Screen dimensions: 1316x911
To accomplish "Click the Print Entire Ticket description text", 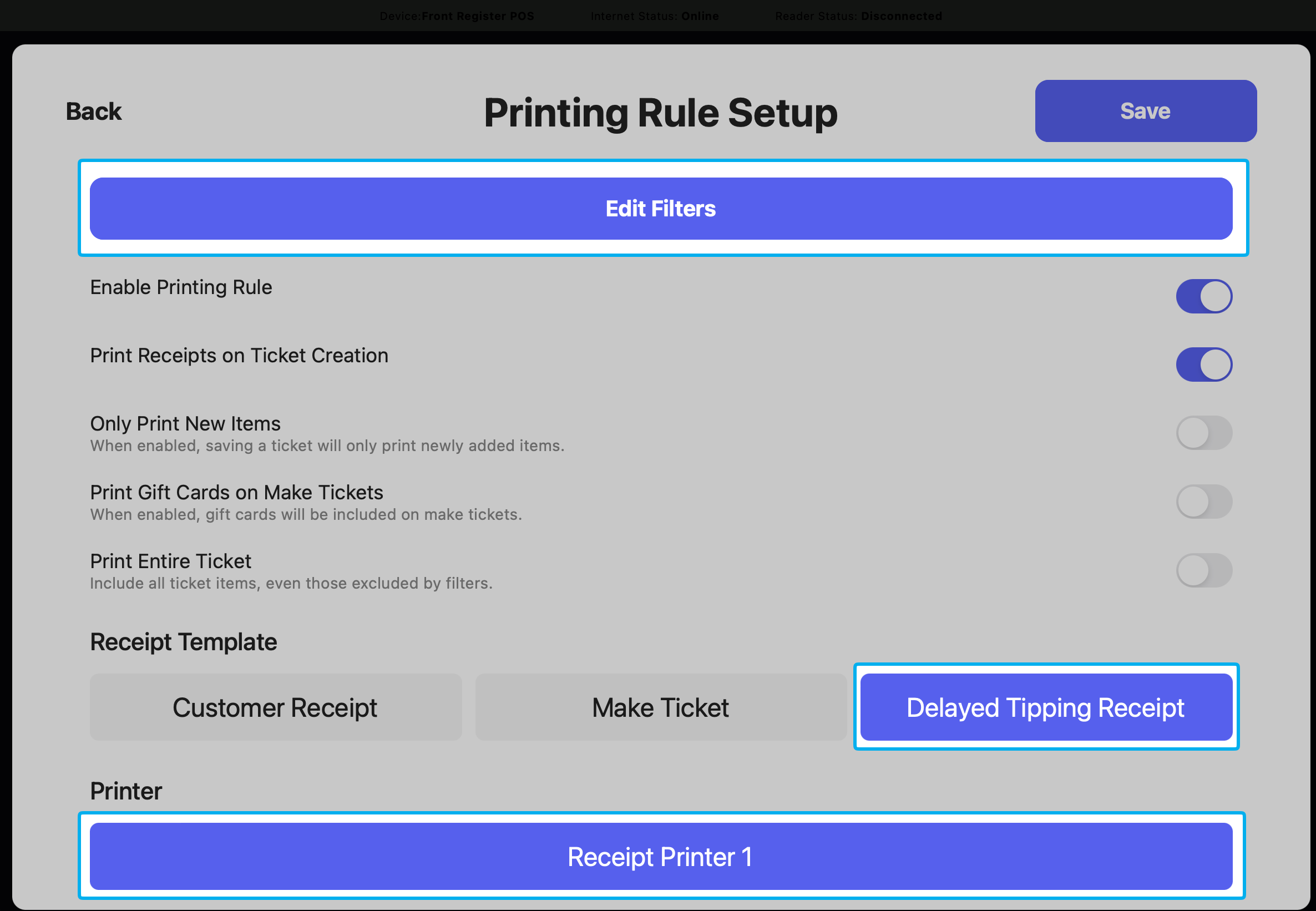I will [291, 583].
